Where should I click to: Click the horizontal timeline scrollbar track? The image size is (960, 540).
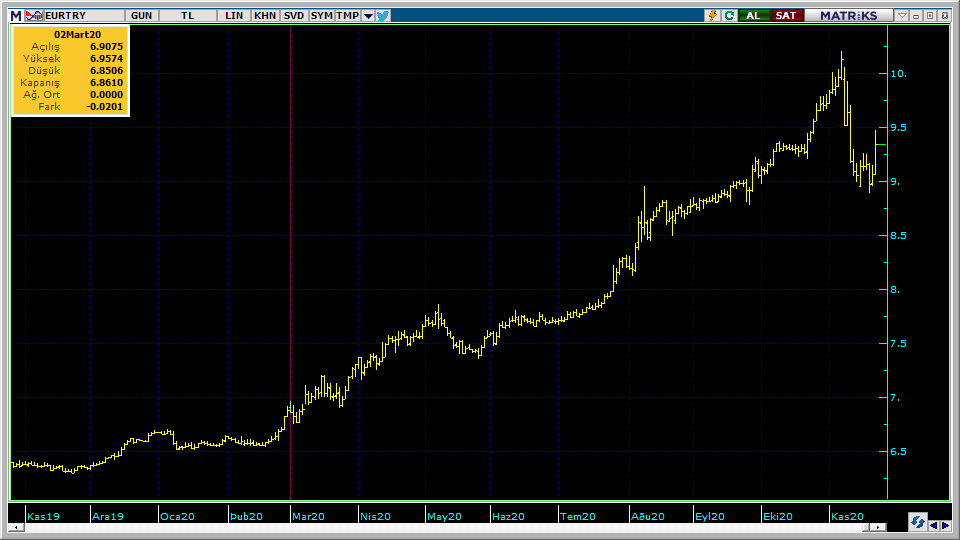click(450, 528)
